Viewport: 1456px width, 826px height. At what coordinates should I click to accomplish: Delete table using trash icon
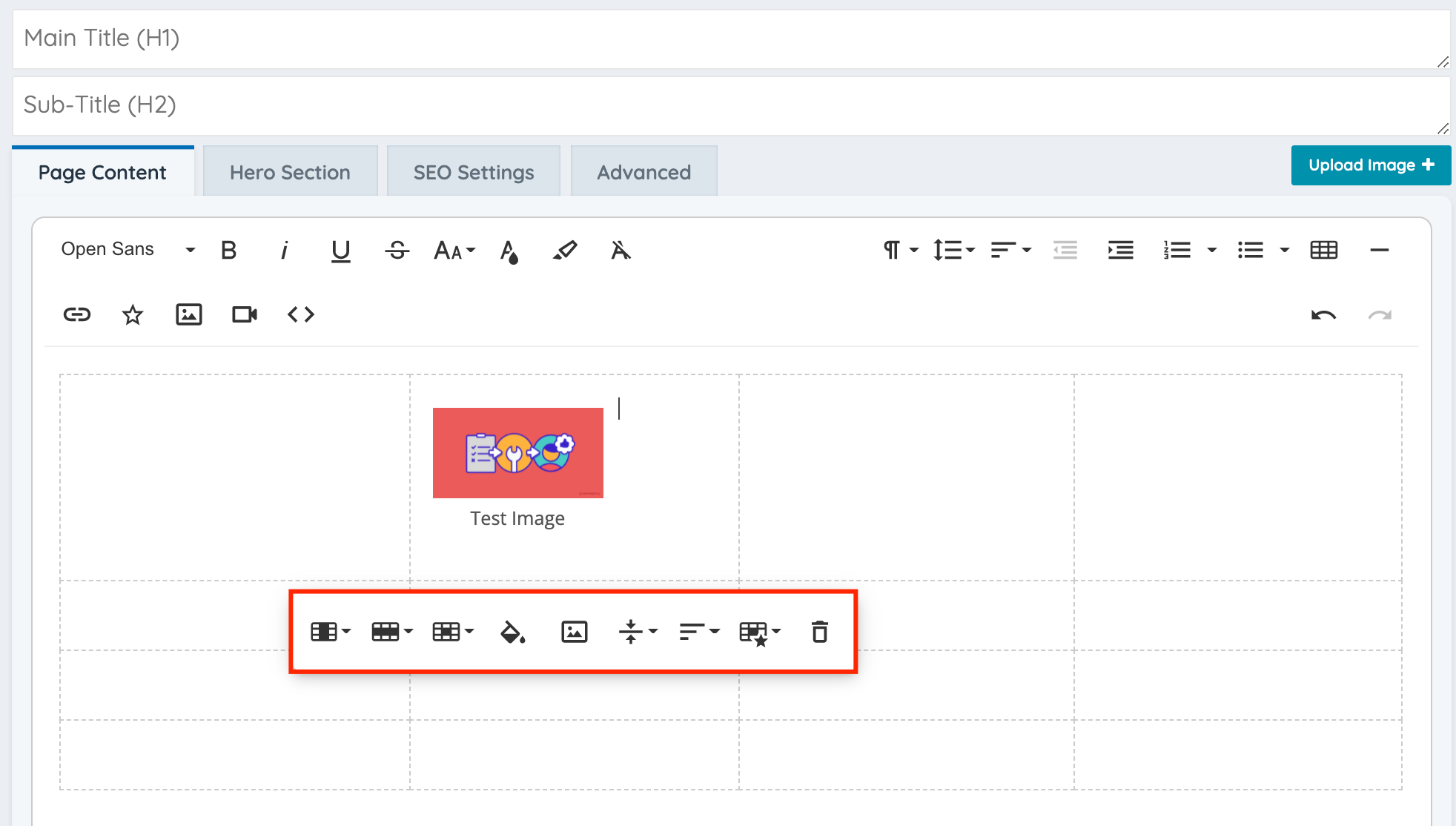[x=819, y=632]
